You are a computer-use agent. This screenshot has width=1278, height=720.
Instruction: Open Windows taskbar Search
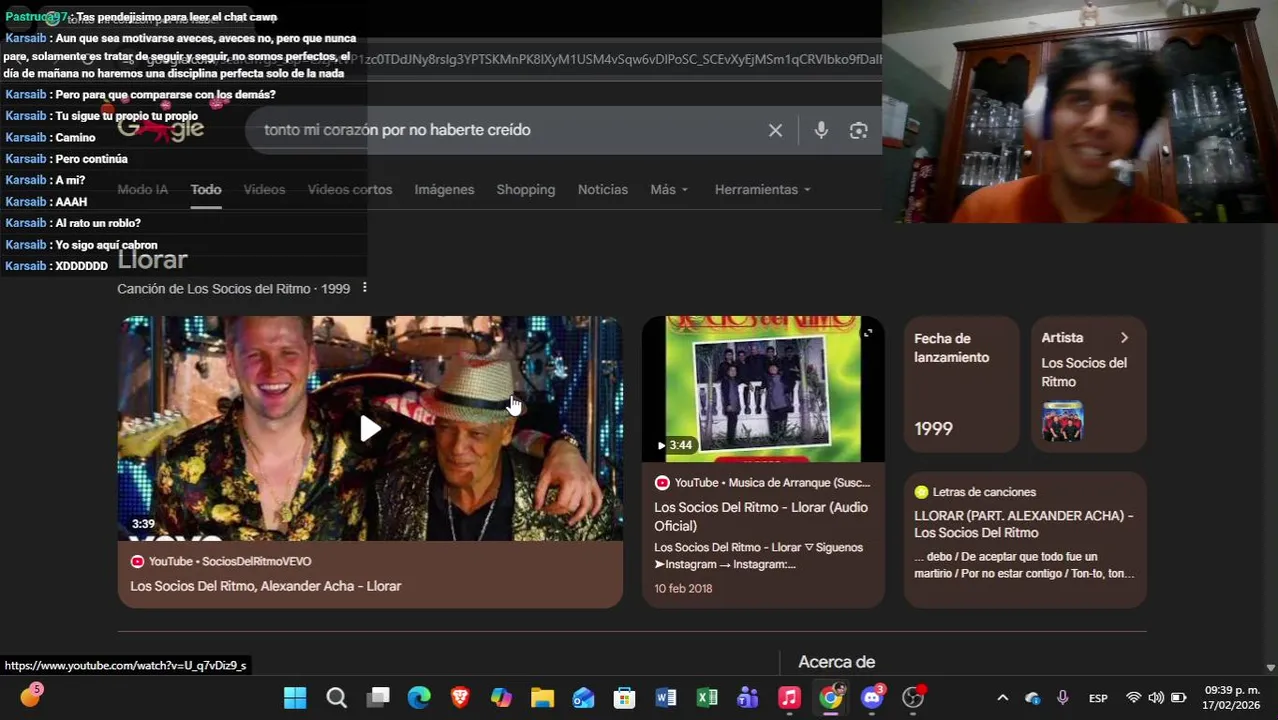coord(337,697)
